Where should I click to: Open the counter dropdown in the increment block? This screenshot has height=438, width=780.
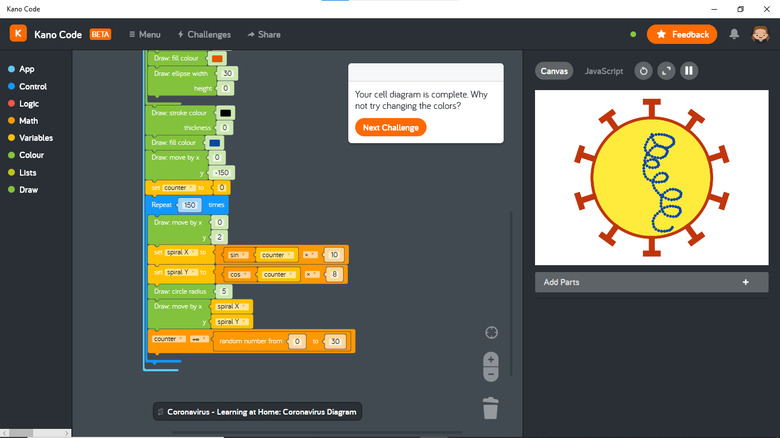point(169,339)
